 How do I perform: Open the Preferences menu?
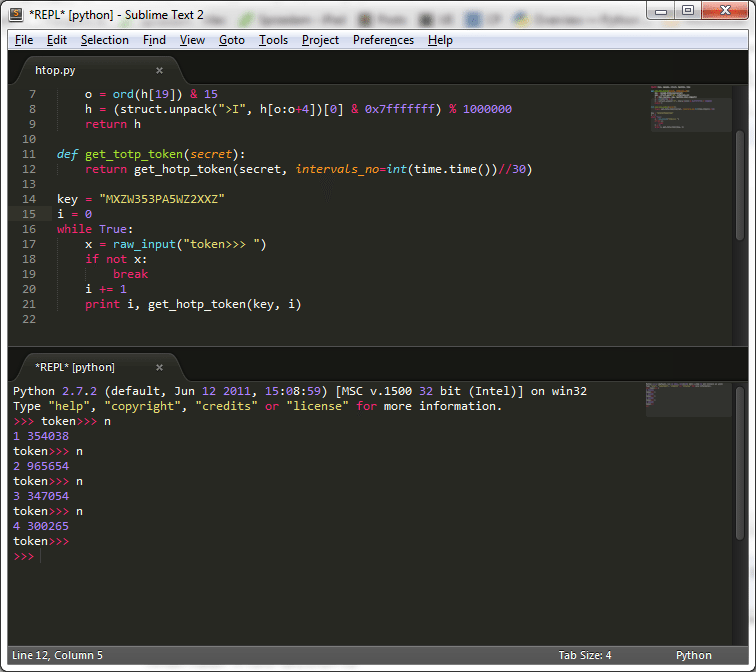pyautogui.click(x=383, y=40)
